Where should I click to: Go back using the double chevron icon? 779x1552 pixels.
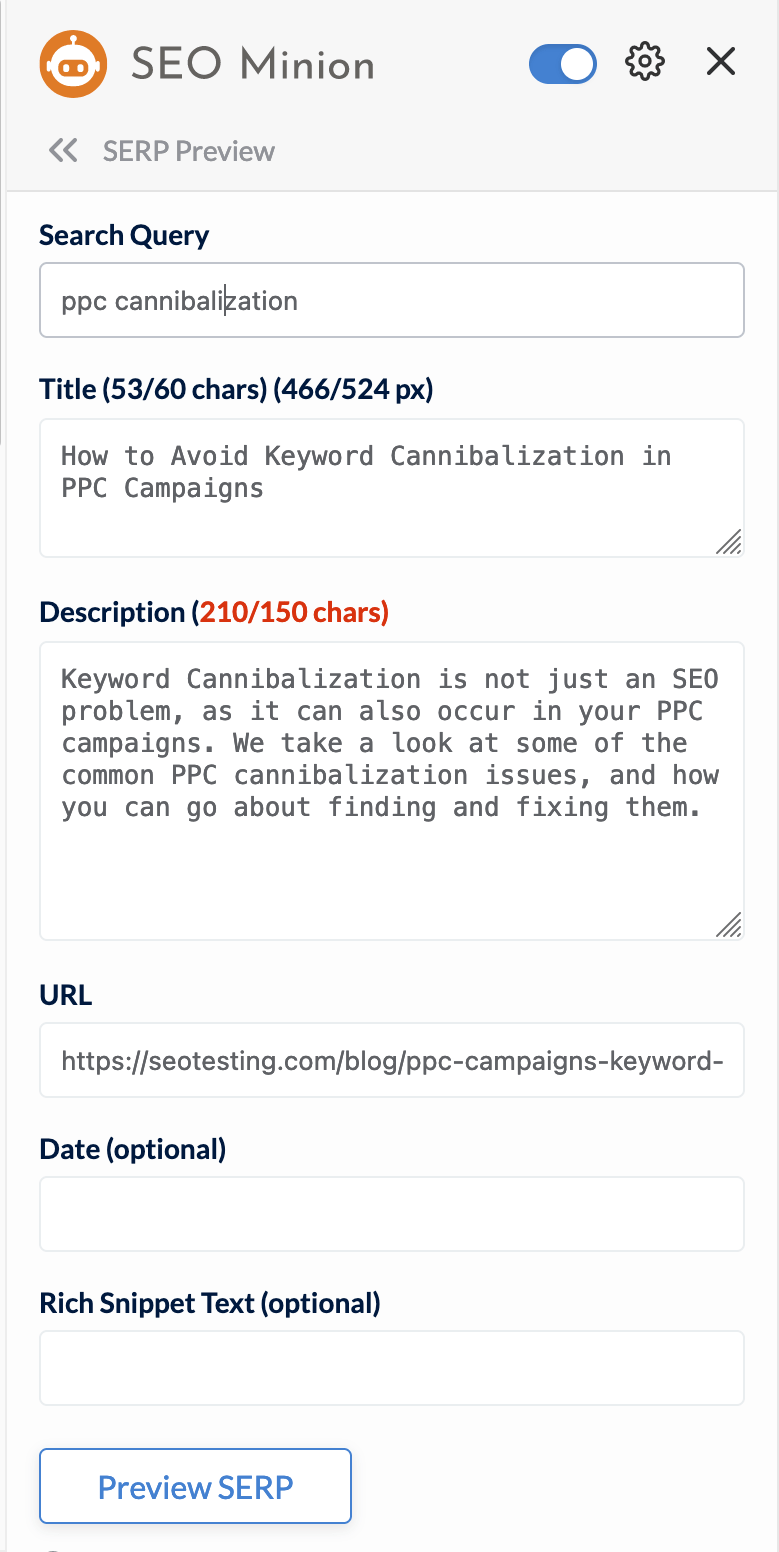point(63,151)
